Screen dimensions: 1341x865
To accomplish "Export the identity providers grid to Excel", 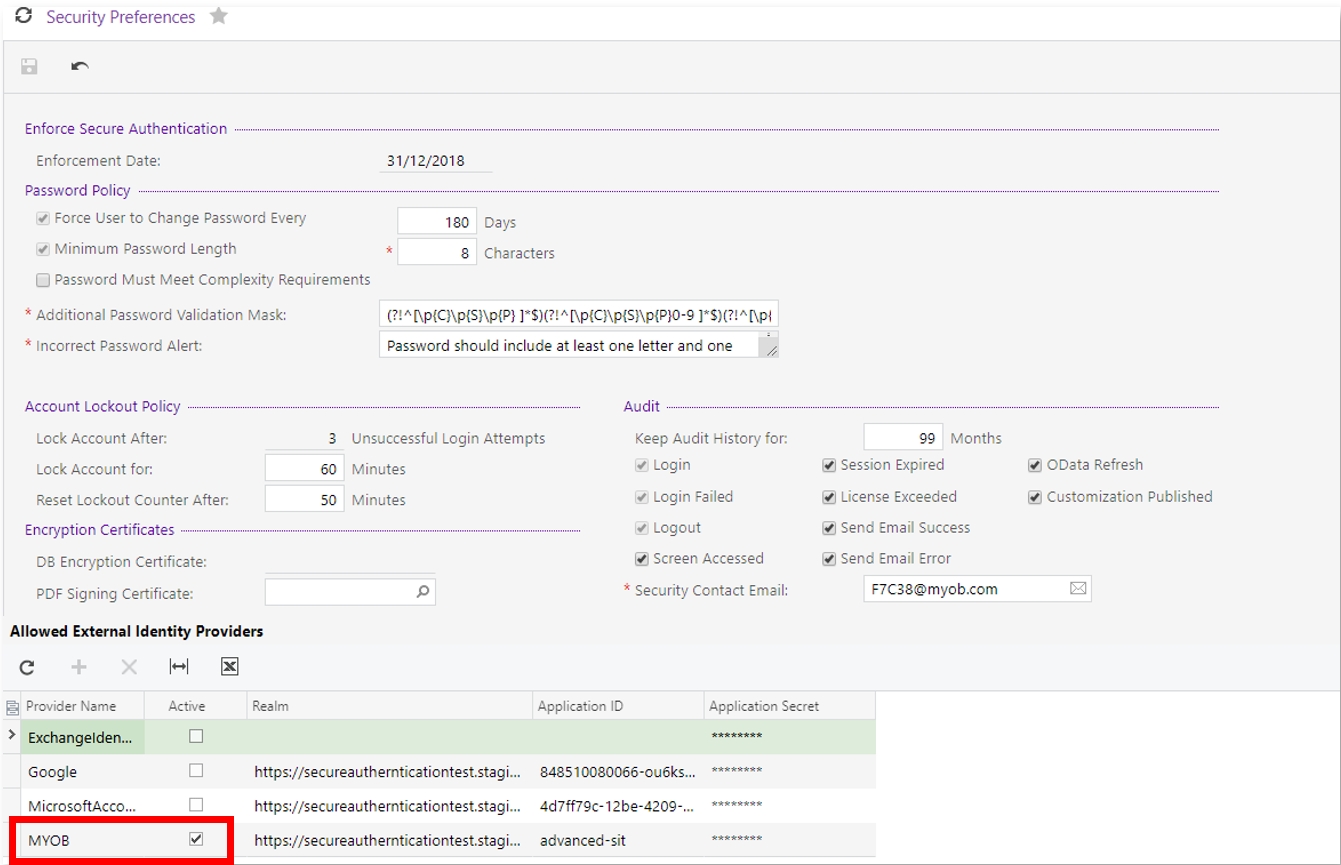I will [x=229, y=666].
